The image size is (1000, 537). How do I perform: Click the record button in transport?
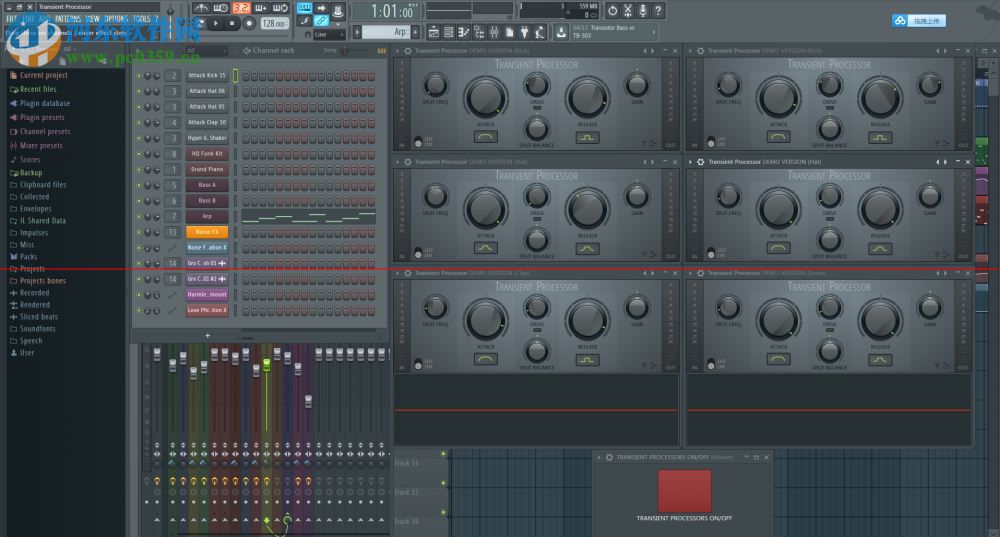pos(249,24)
